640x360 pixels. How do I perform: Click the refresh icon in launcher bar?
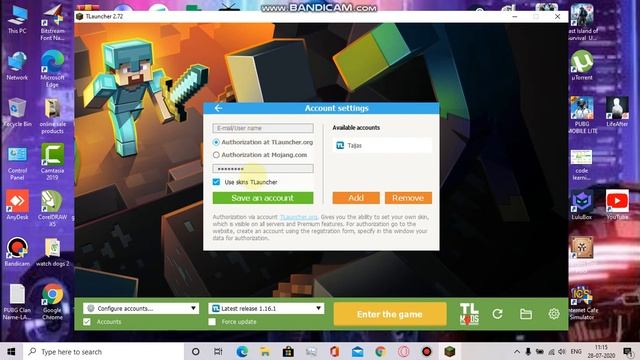tap(497, 314)
